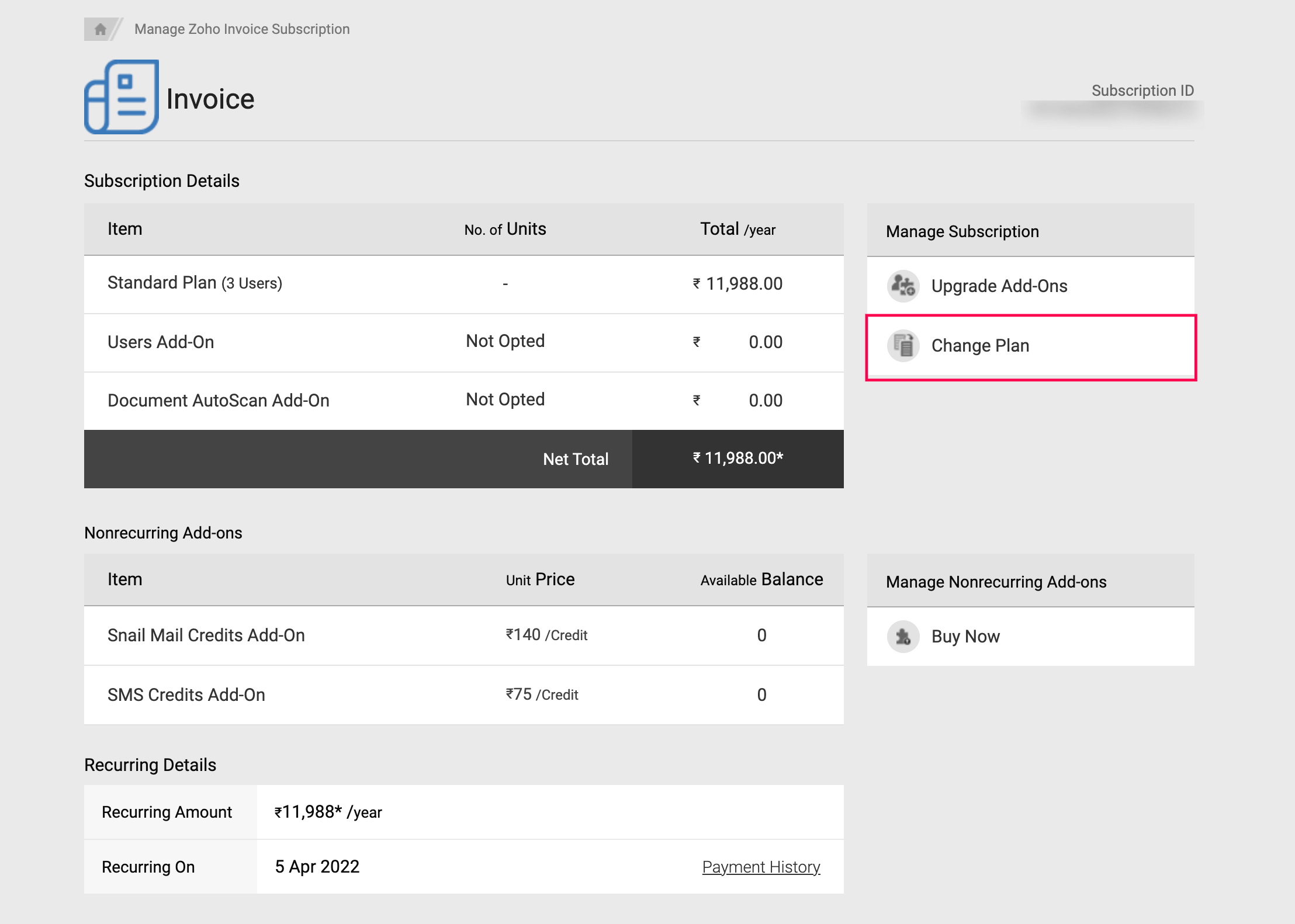Select Change Plan option
Image resolution: width=1295 pixels, height=924 pixels.
click(980, 346)
